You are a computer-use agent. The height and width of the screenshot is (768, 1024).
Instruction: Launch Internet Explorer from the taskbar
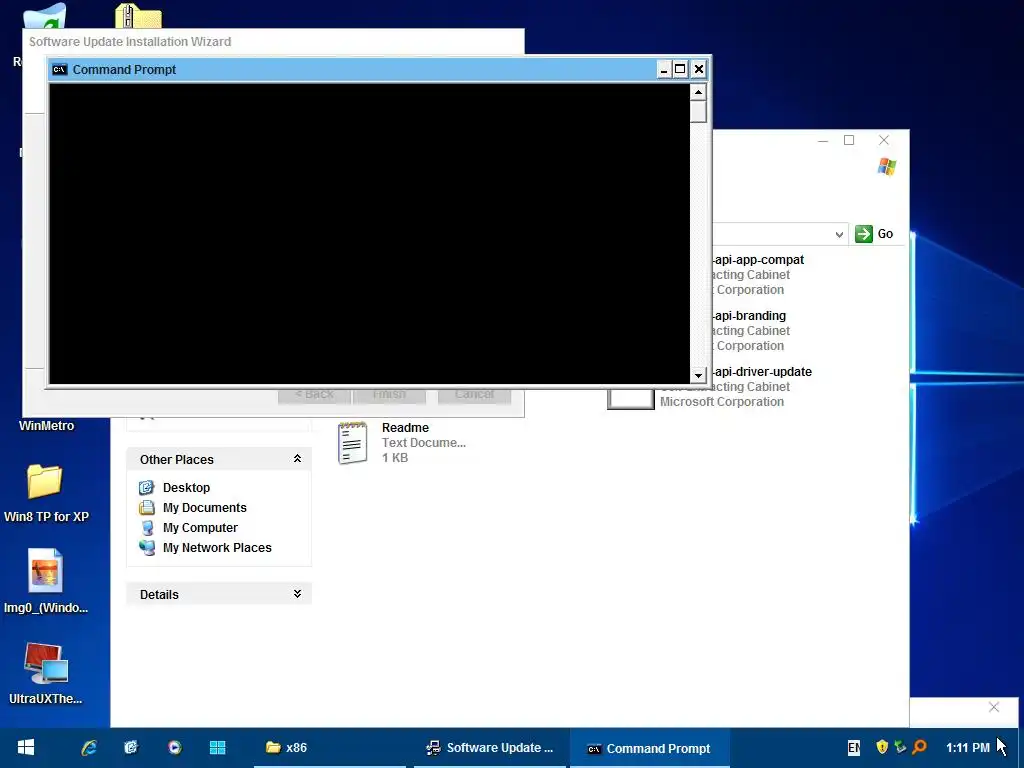pyautogui.click(x=89, y=748)
